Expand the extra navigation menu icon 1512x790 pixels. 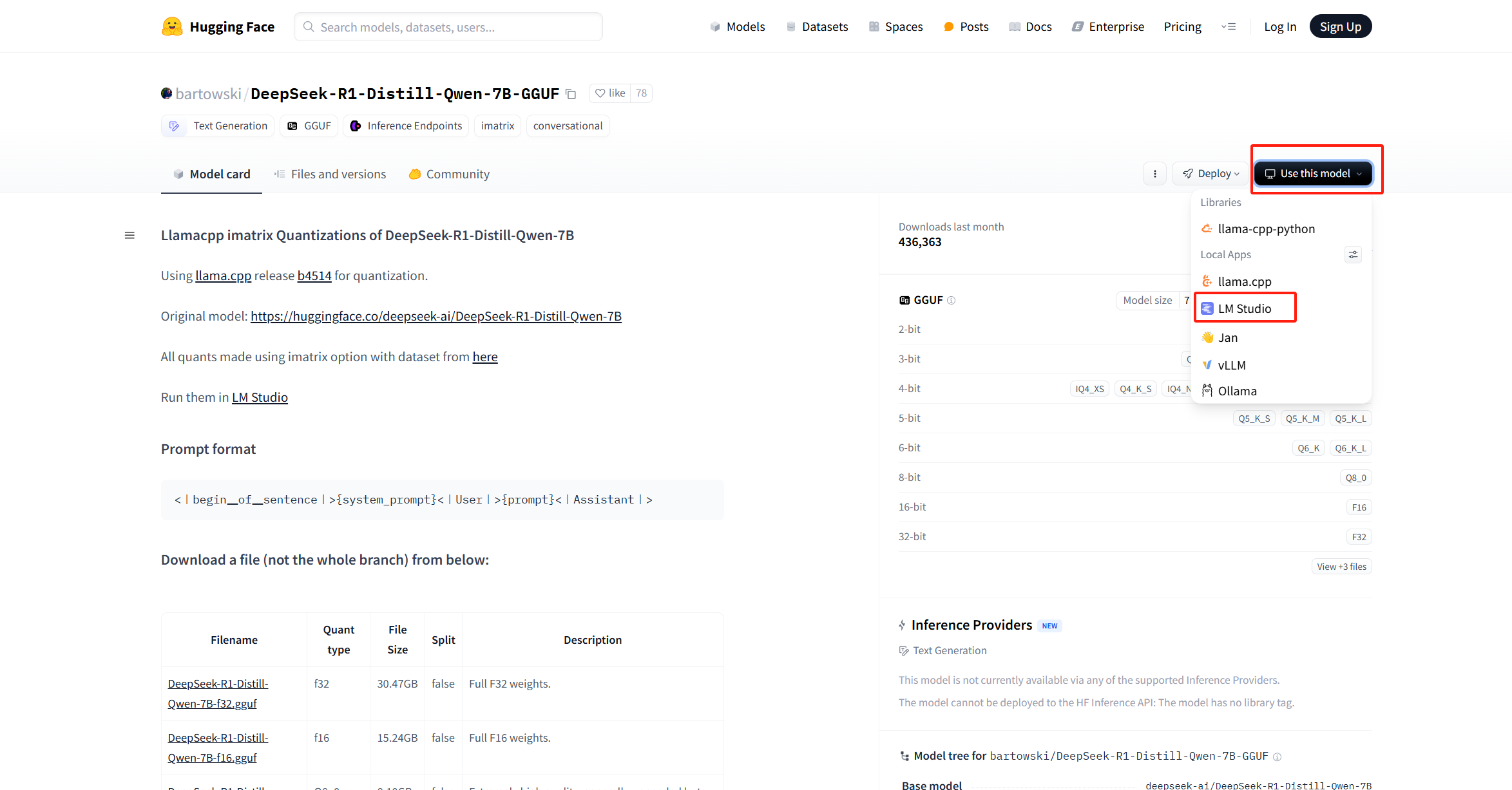[x=1229, y=26]
